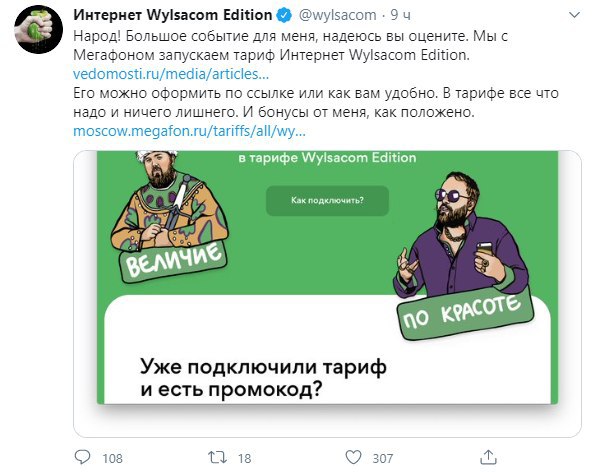Click the blue verified badge
The image size is (595, 475).
click(x=285, y=15)
